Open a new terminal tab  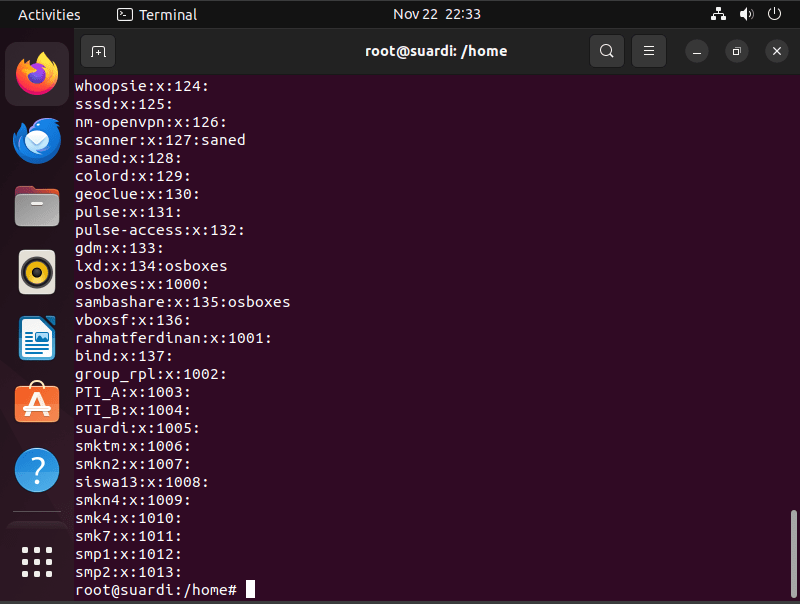pyautogui.click(x=98, y=51)
